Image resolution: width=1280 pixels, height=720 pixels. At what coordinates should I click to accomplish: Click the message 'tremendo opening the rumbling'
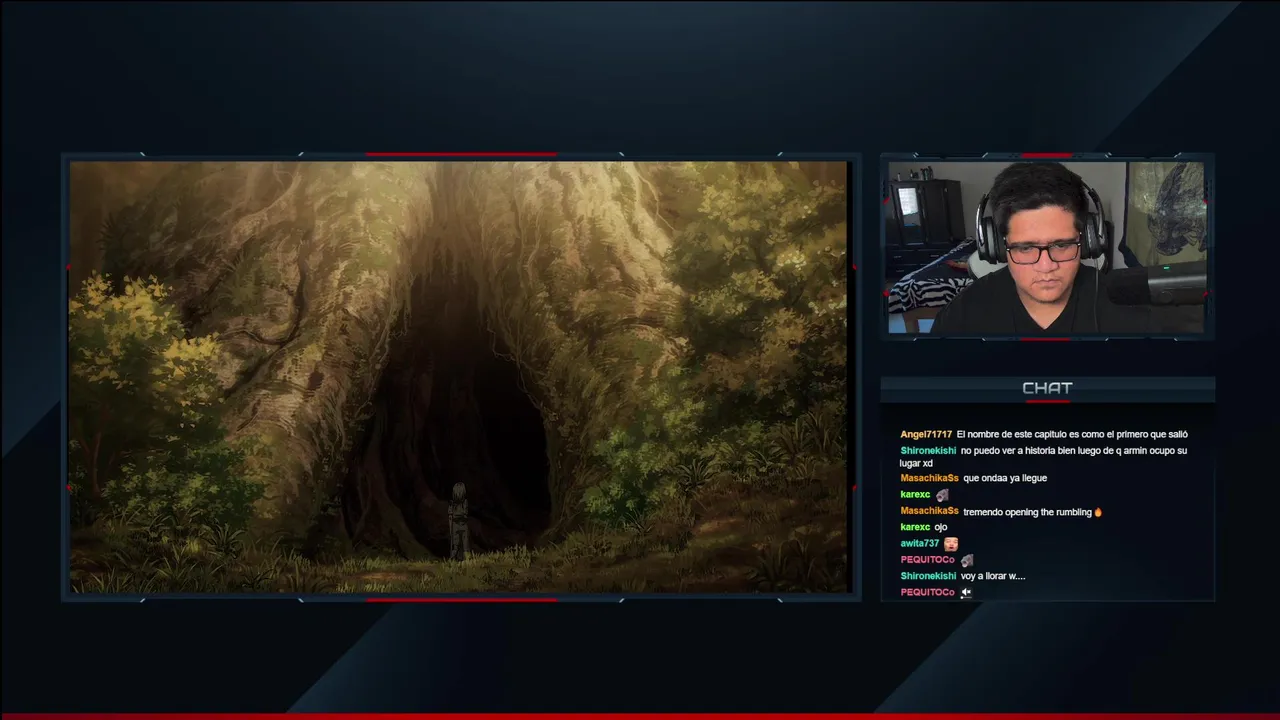[x=1027, y=512]
